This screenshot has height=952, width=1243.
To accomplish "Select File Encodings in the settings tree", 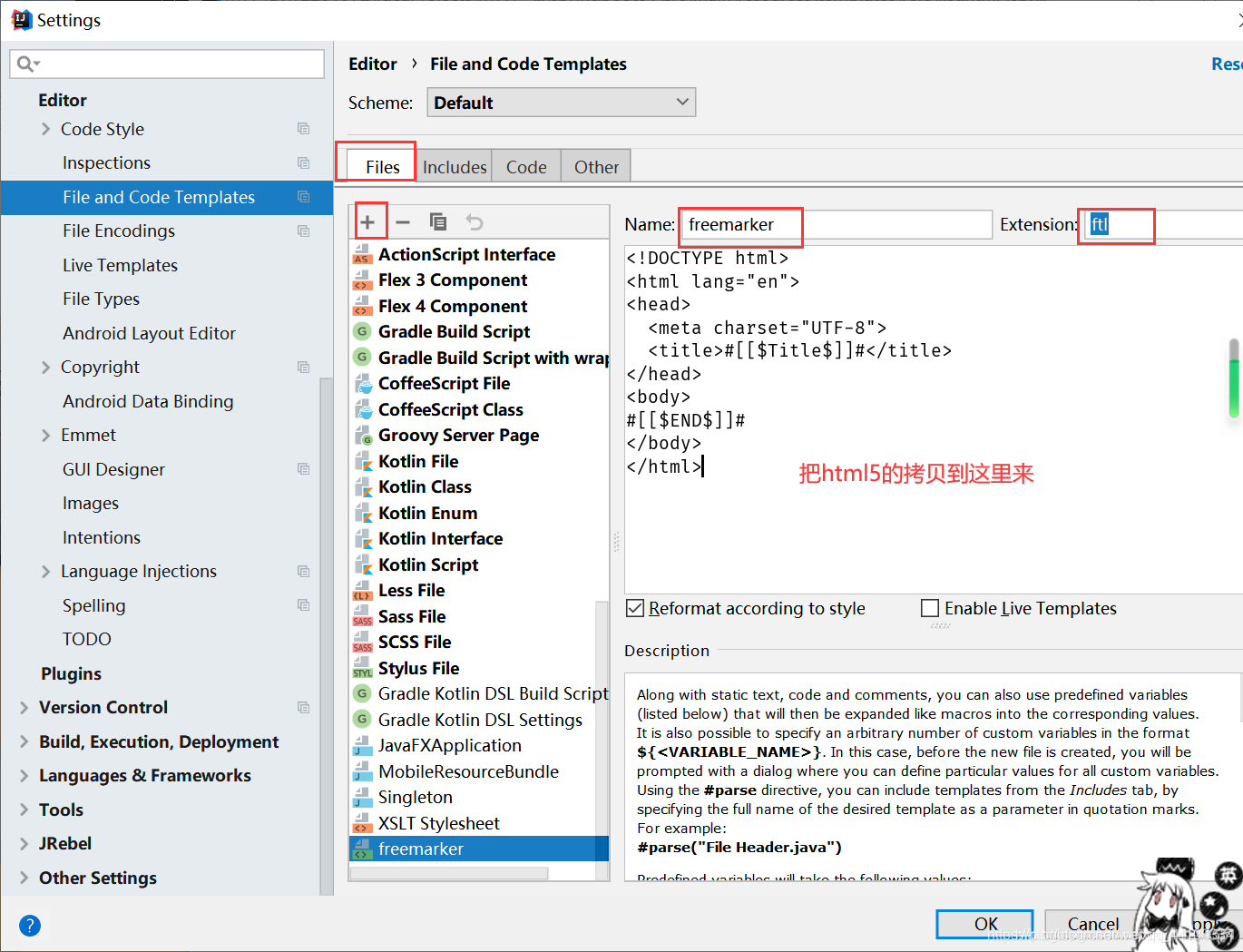I will click(x=119, y=231).
